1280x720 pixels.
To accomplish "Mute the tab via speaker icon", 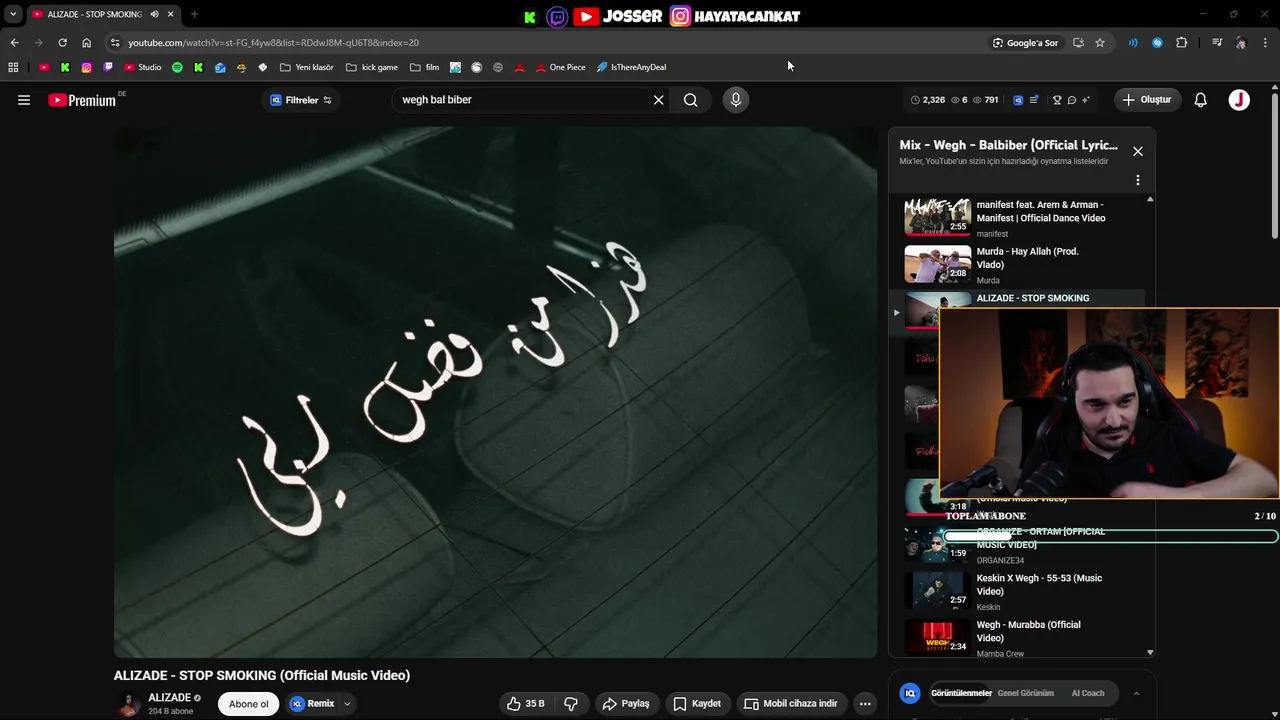I will 154,14.
